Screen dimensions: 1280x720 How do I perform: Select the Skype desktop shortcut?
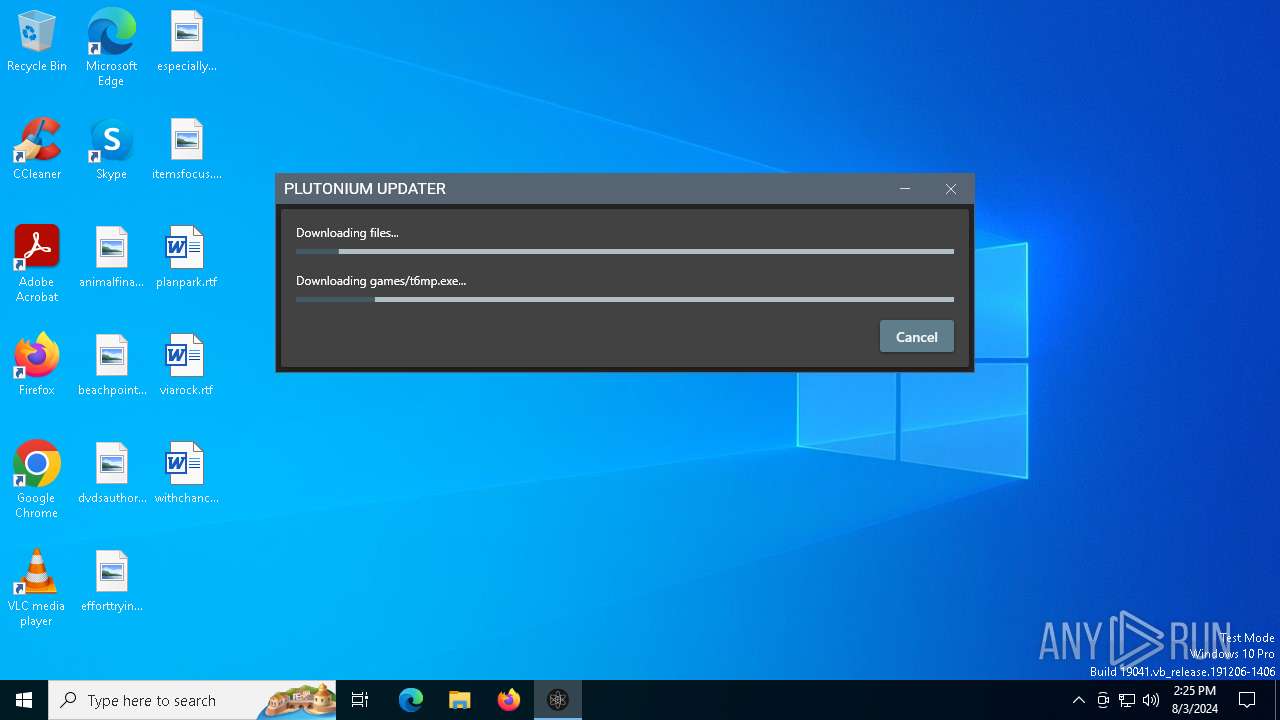111,149
